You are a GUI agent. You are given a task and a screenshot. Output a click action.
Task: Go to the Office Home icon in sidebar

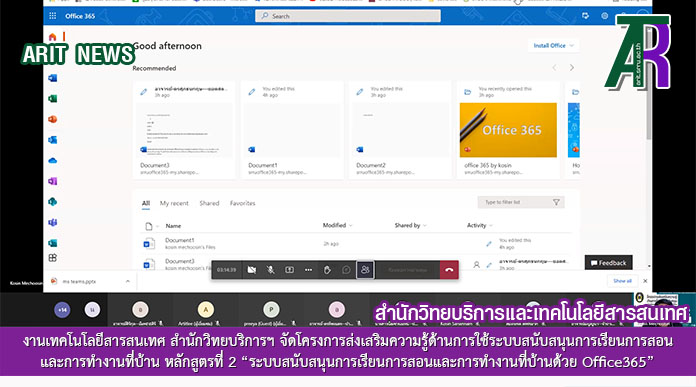click(x=52, y=37)
